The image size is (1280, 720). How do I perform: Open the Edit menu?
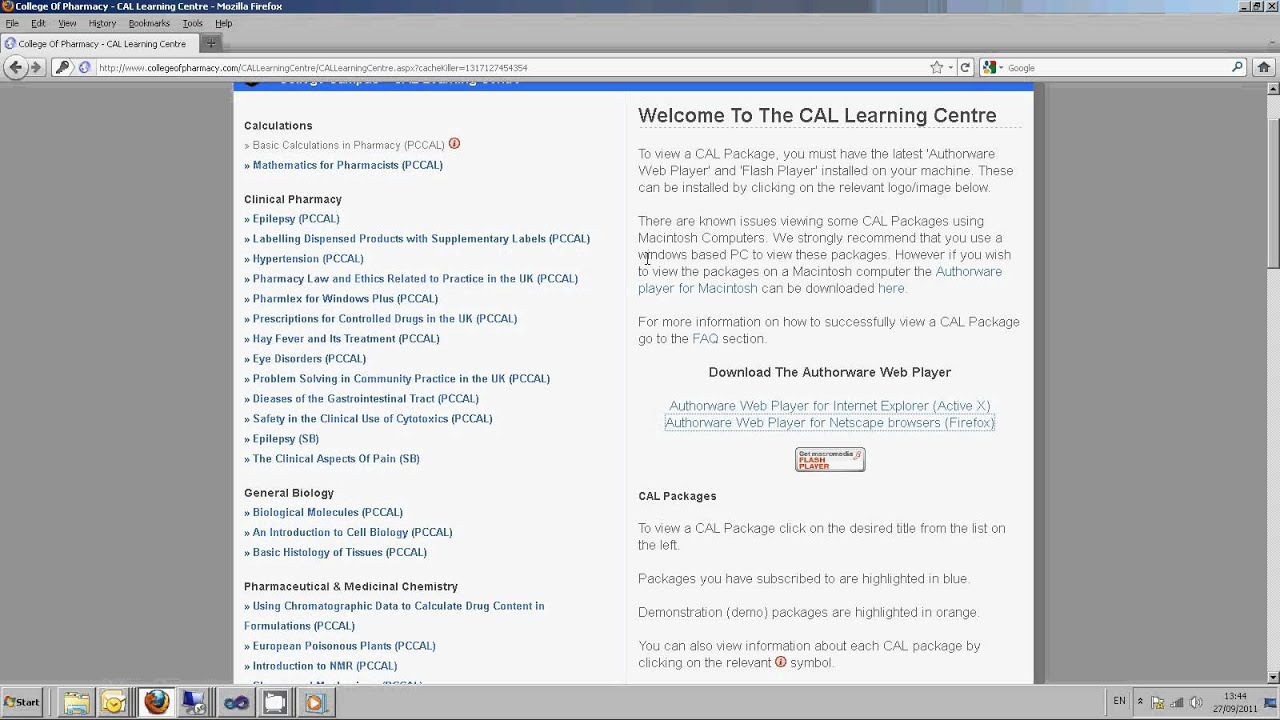coord(38,23)
